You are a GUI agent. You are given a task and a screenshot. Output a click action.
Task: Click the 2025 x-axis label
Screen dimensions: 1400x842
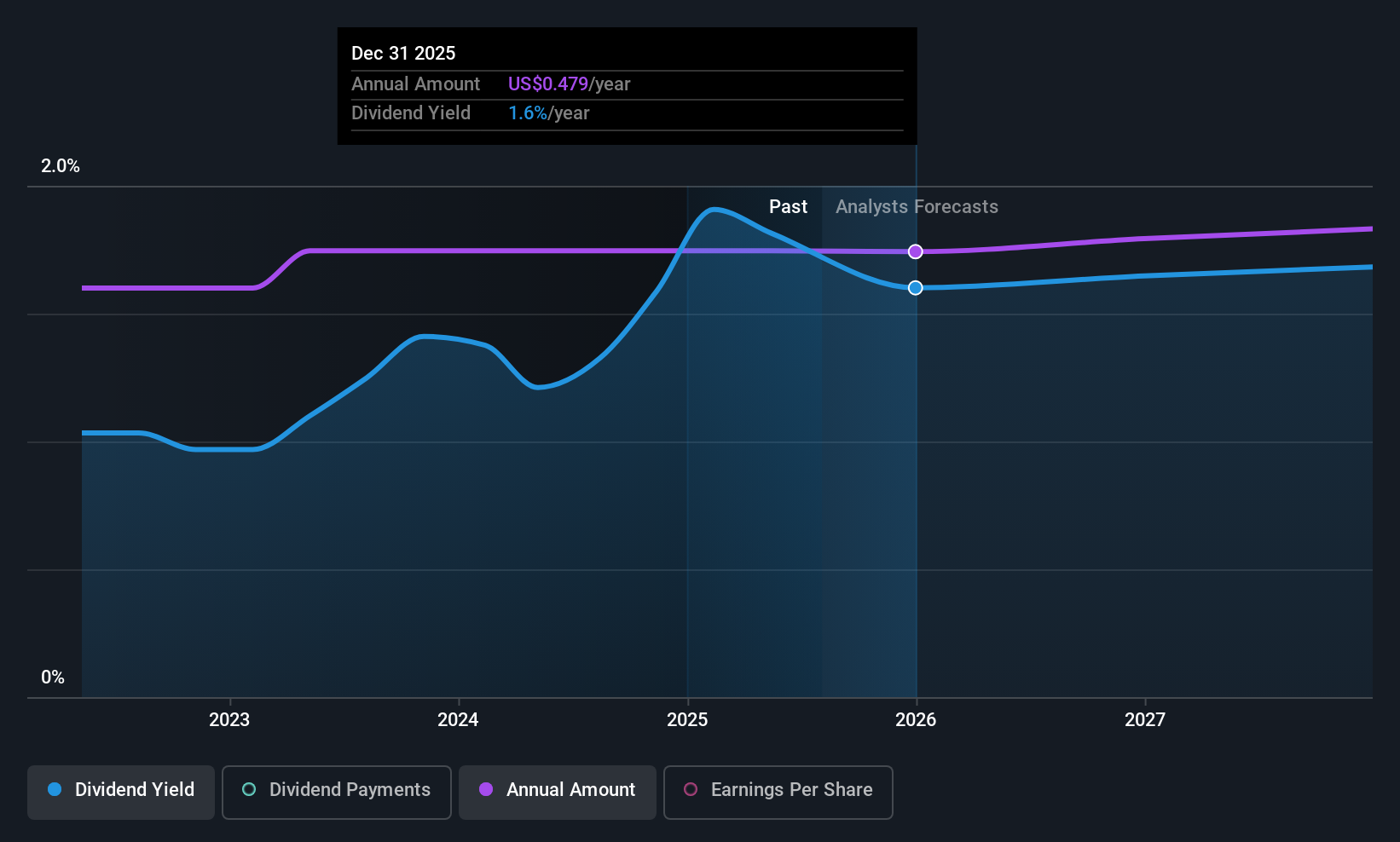click(x=687, y=720)
